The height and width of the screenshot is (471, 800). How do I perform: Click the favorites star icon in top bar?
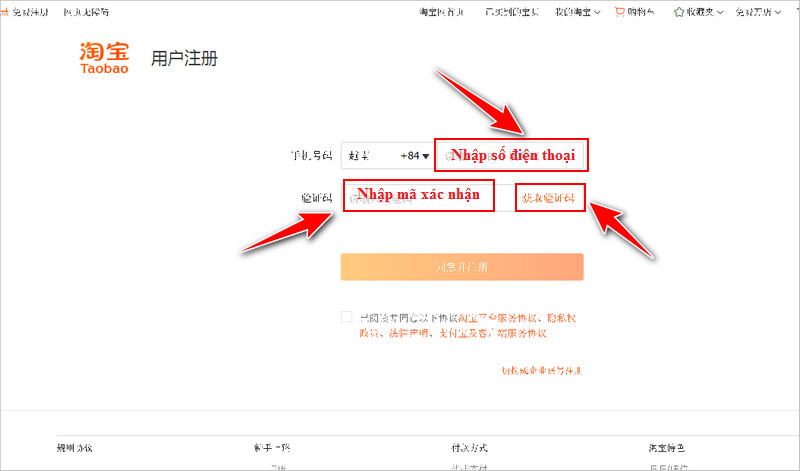pyautogui.click(x=679, y=12)
